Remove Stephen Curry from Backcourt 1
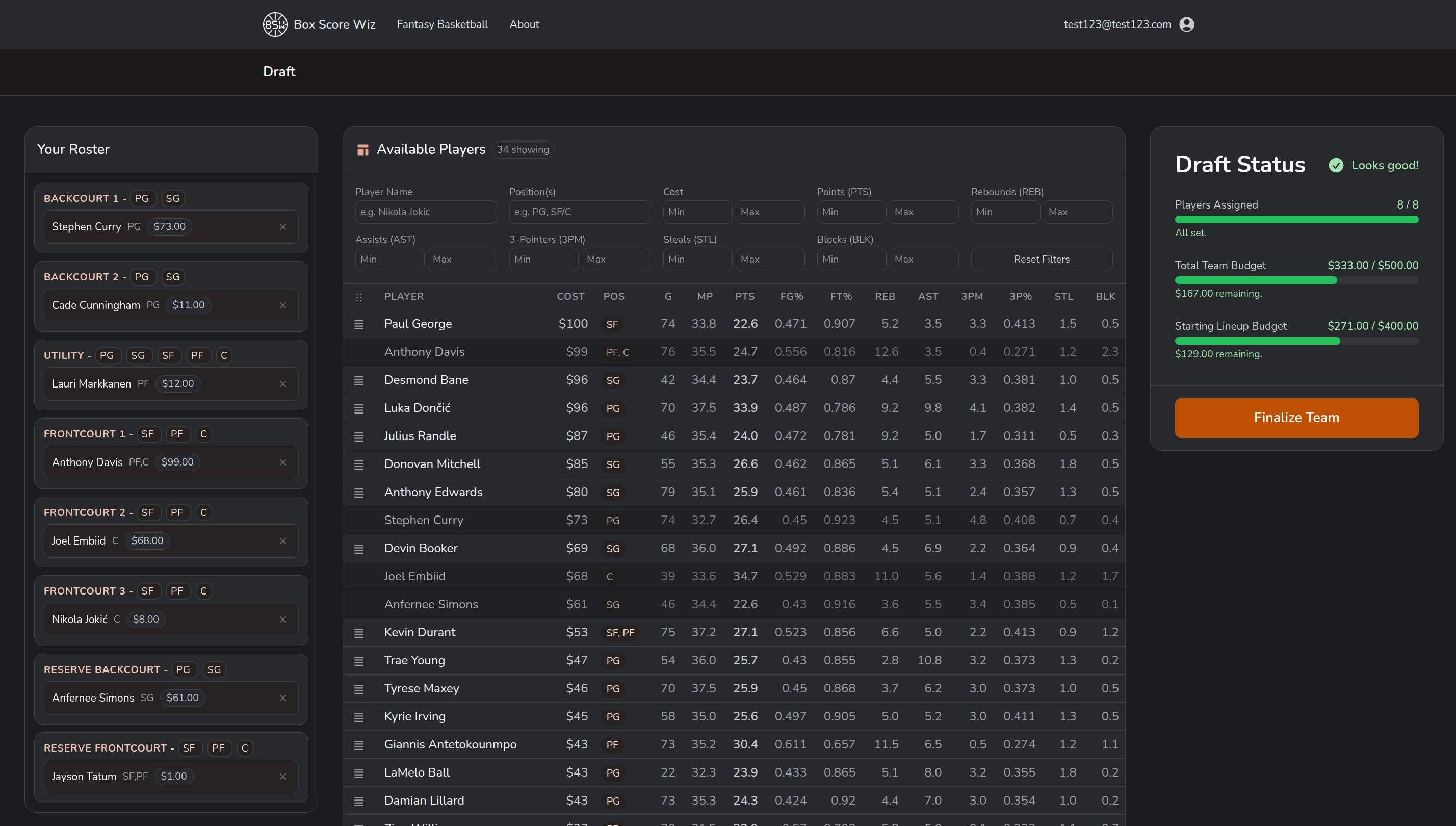 click(x=283, y=226)
